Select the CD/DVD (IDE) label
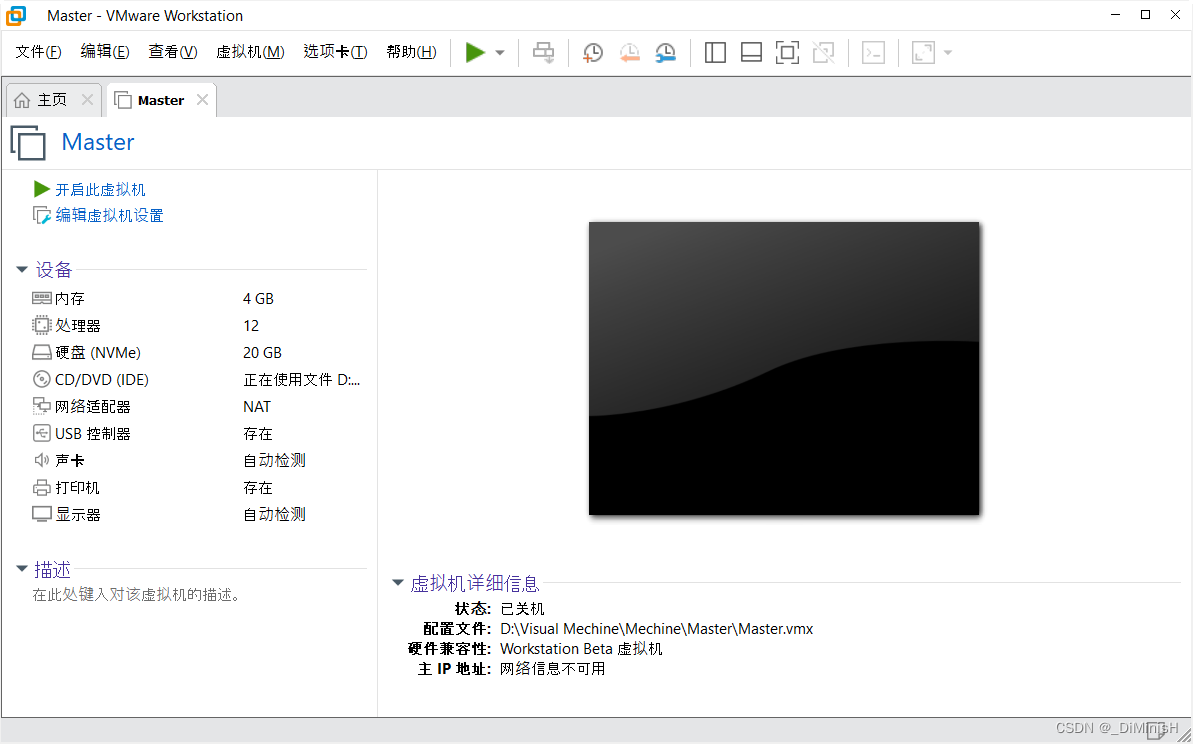This screenshot has height=744, width=1193. [x=102, y=380]
